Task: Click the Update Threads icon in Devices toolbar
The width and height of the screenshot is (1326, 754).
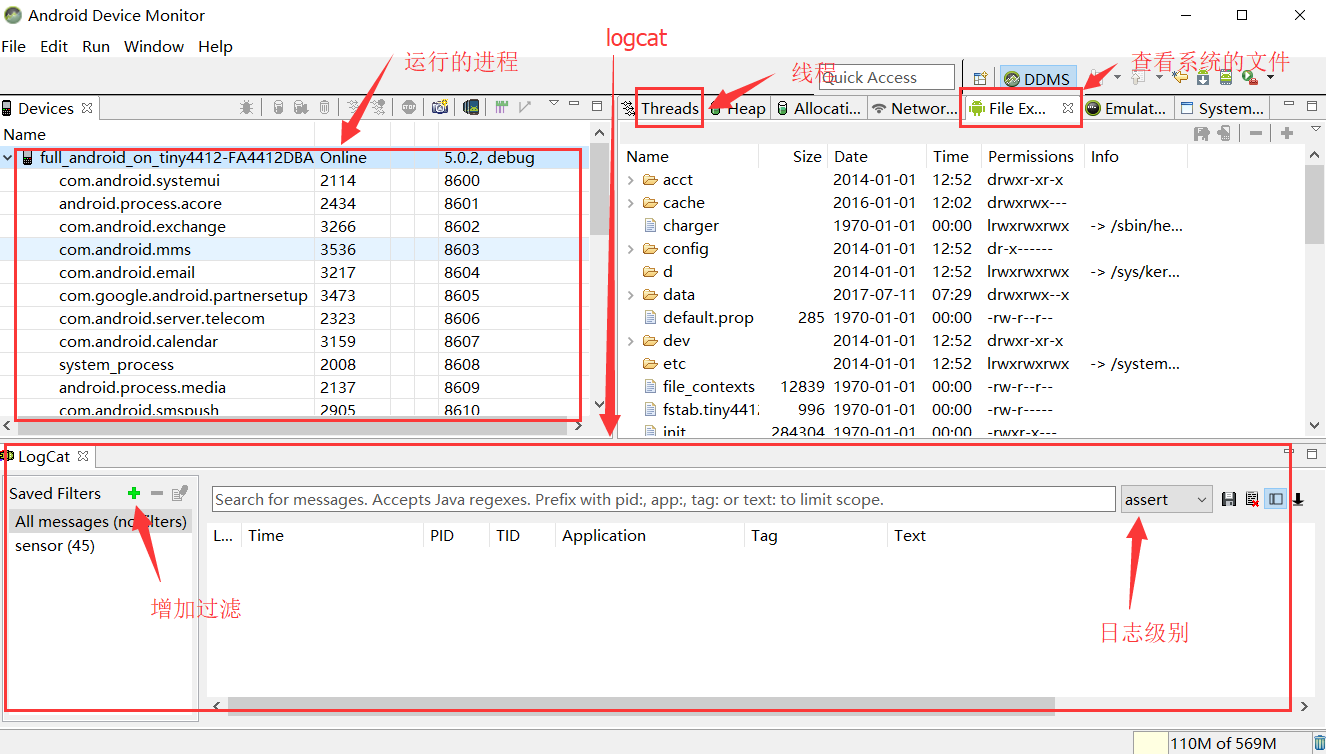Action: [x=352, y=107]
